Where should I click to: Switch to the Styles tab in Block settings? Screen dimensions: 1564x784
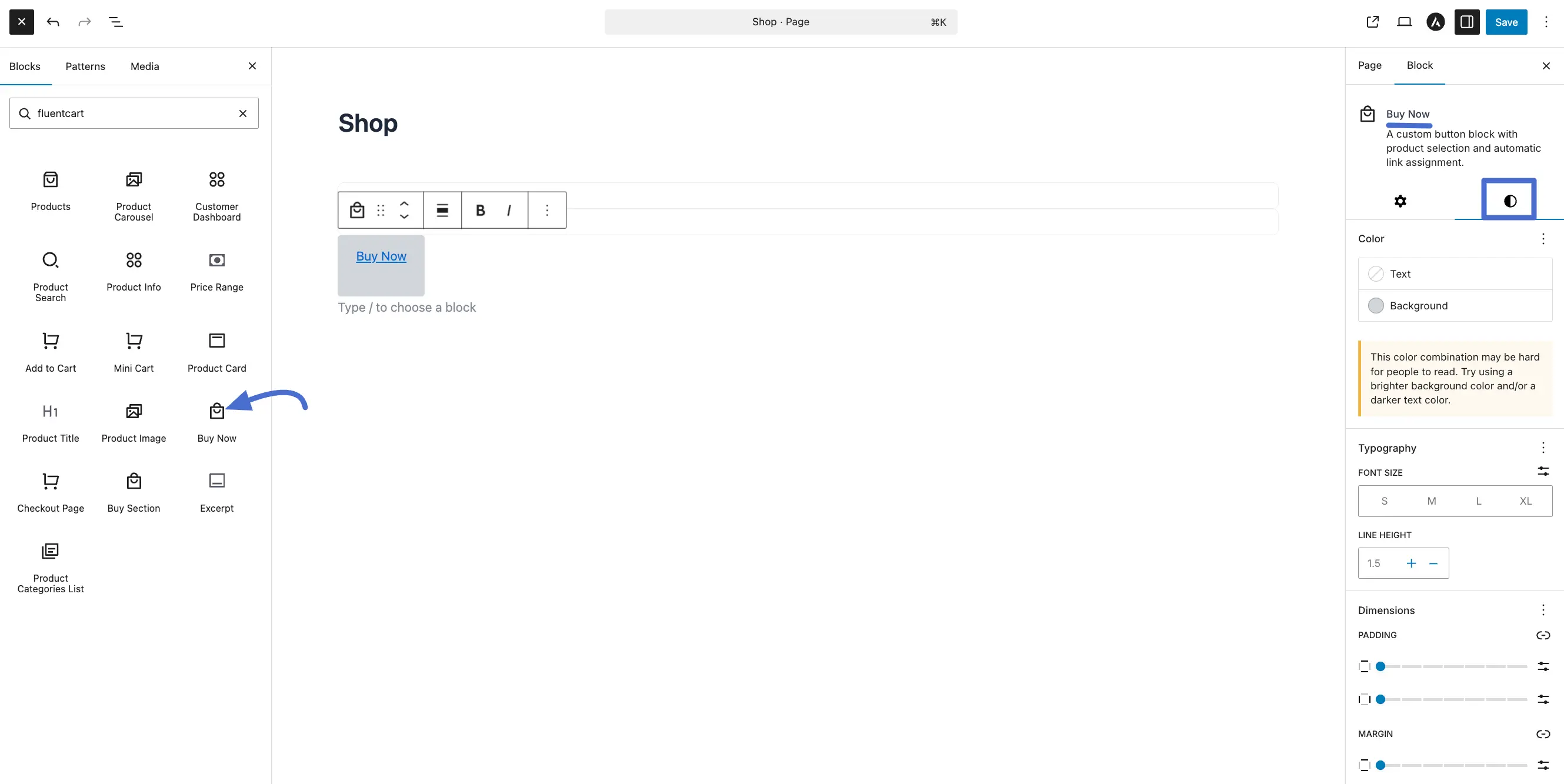point(1510,200)
